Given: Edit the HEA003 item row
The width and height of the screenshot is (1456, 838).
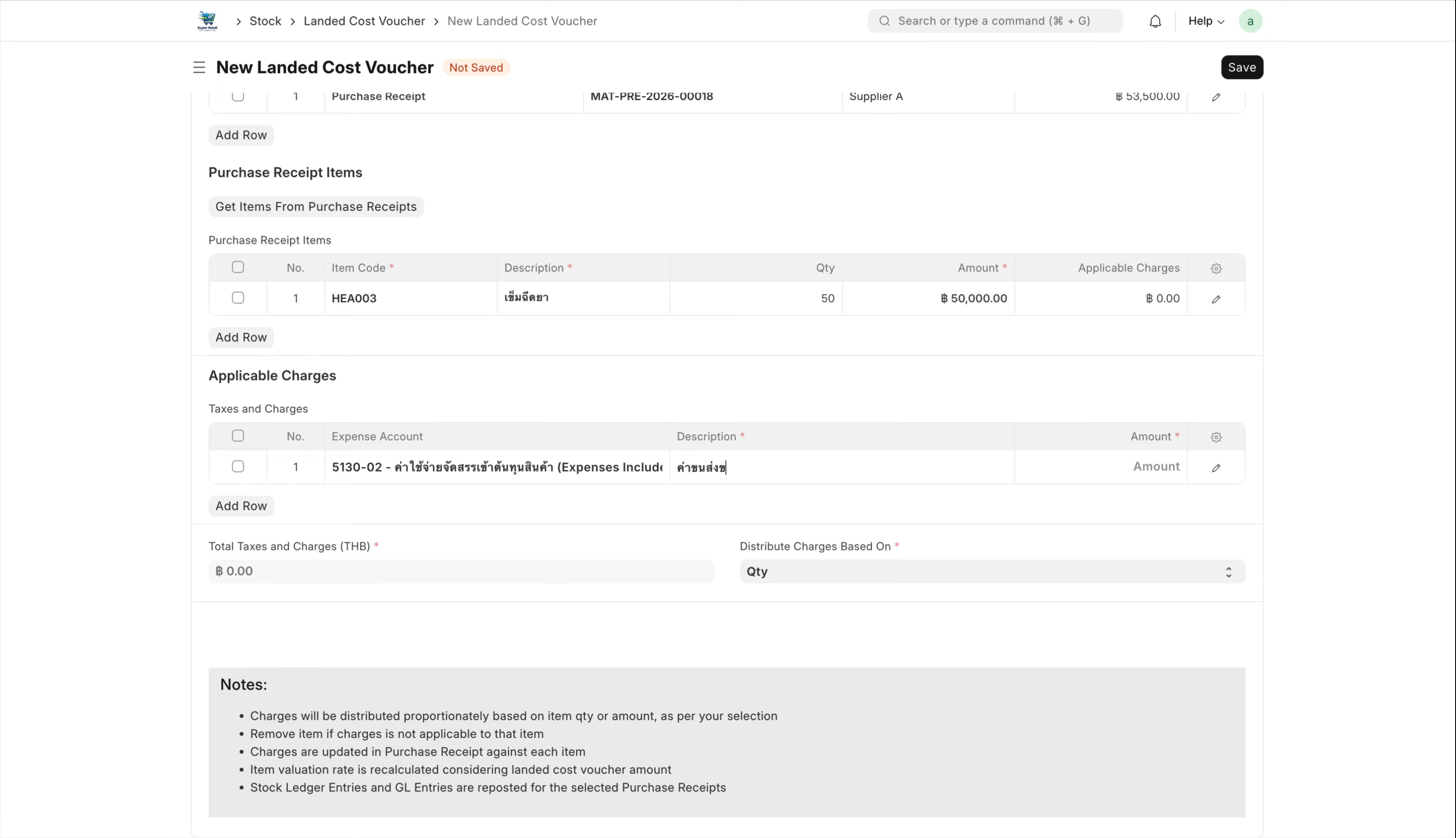Looking at the screenshot, I should 1215,299.
